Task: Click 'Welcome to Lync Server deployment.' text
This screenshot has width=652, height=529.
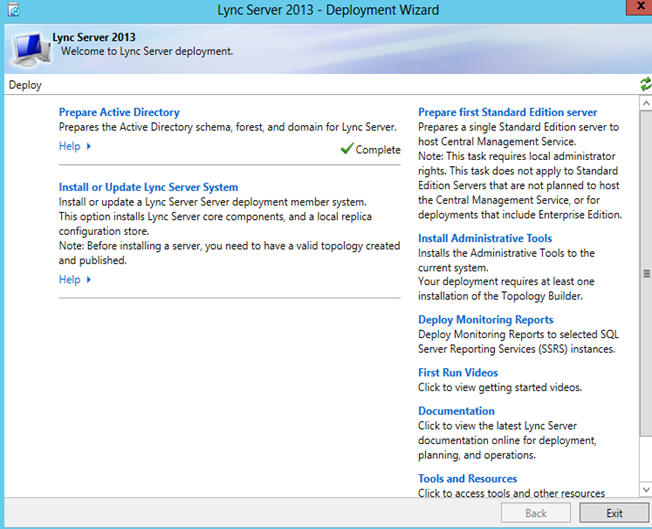Action: [x=147, y=51]
